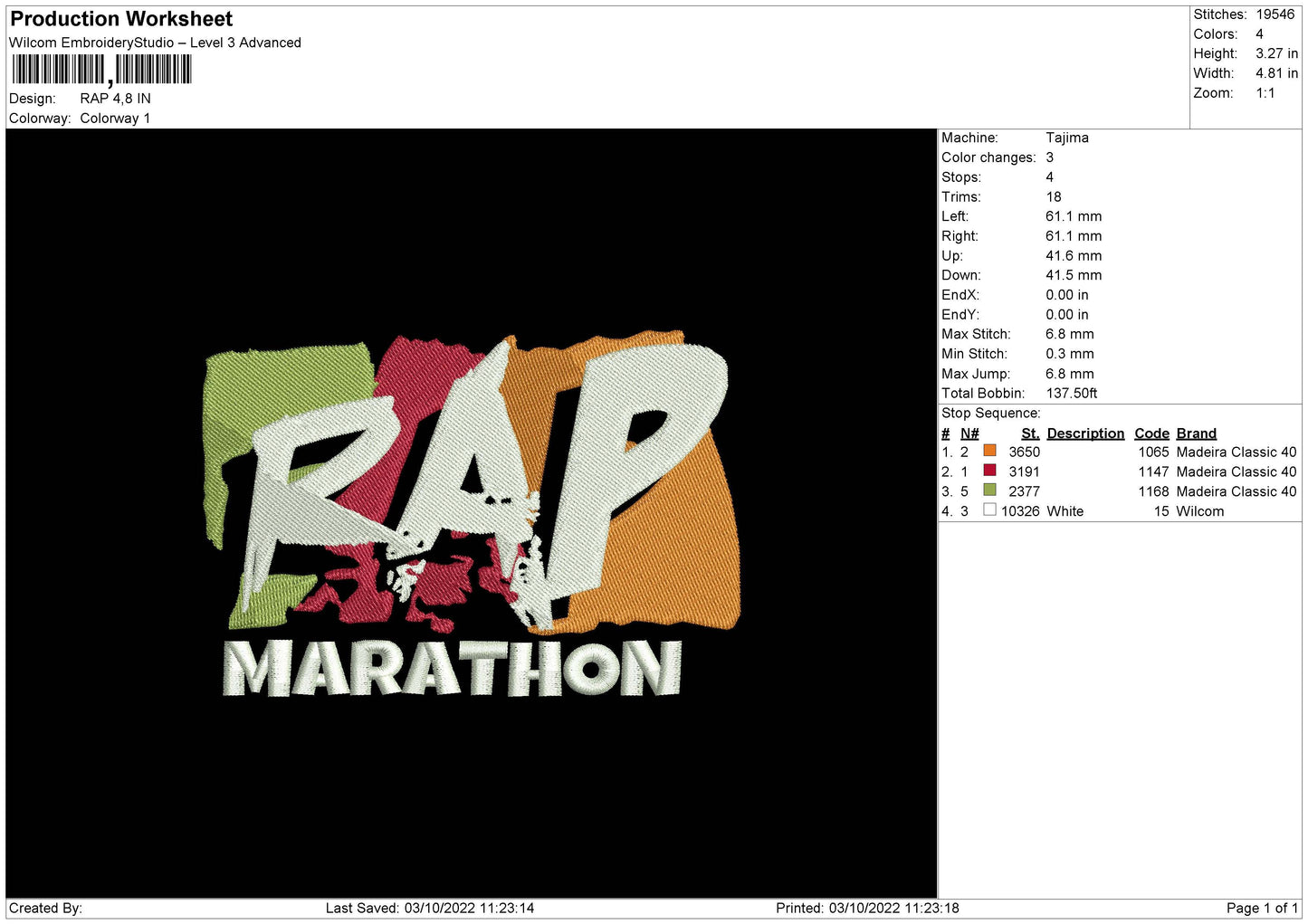Click the Up value '41.6 mm'
Image resolution: width=1308 pixels, height=924 pixels.
tap(1074, 256)
